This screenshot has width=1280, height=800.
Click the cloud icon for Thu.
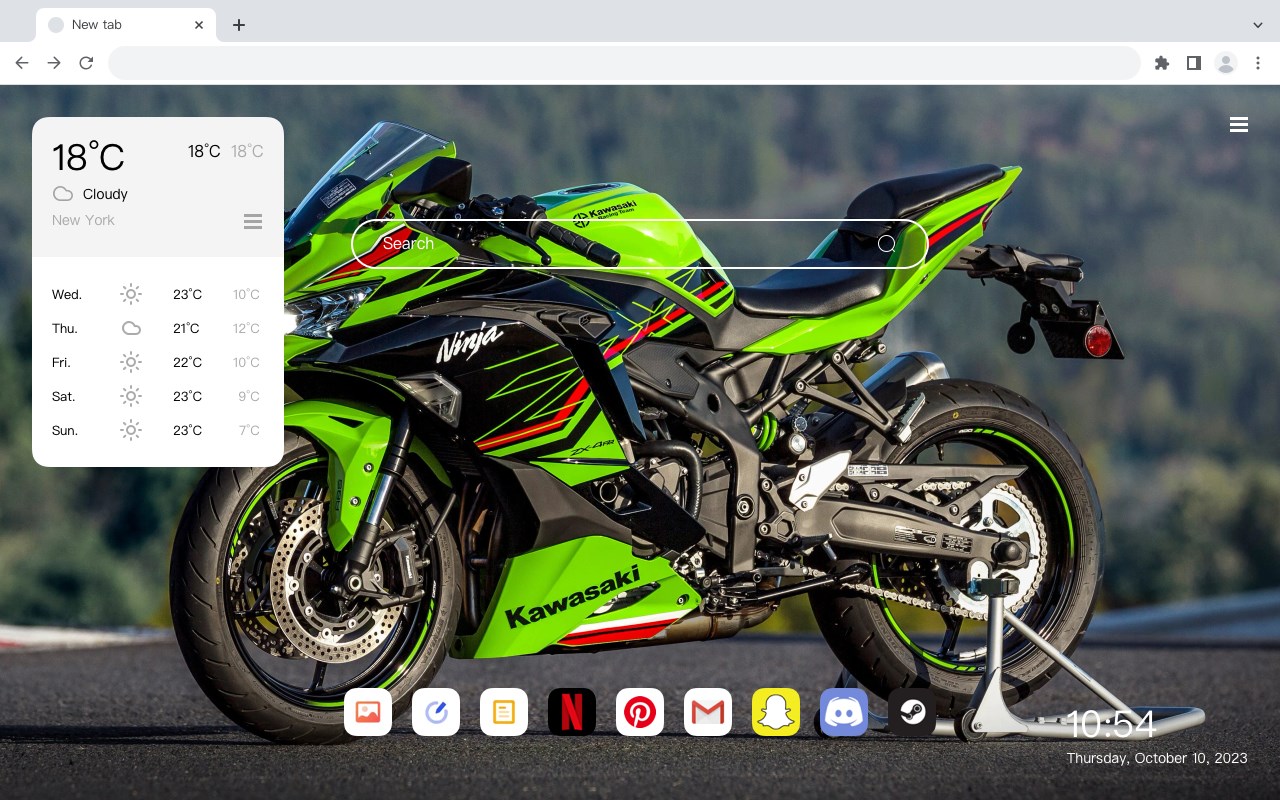pos(131,328)
